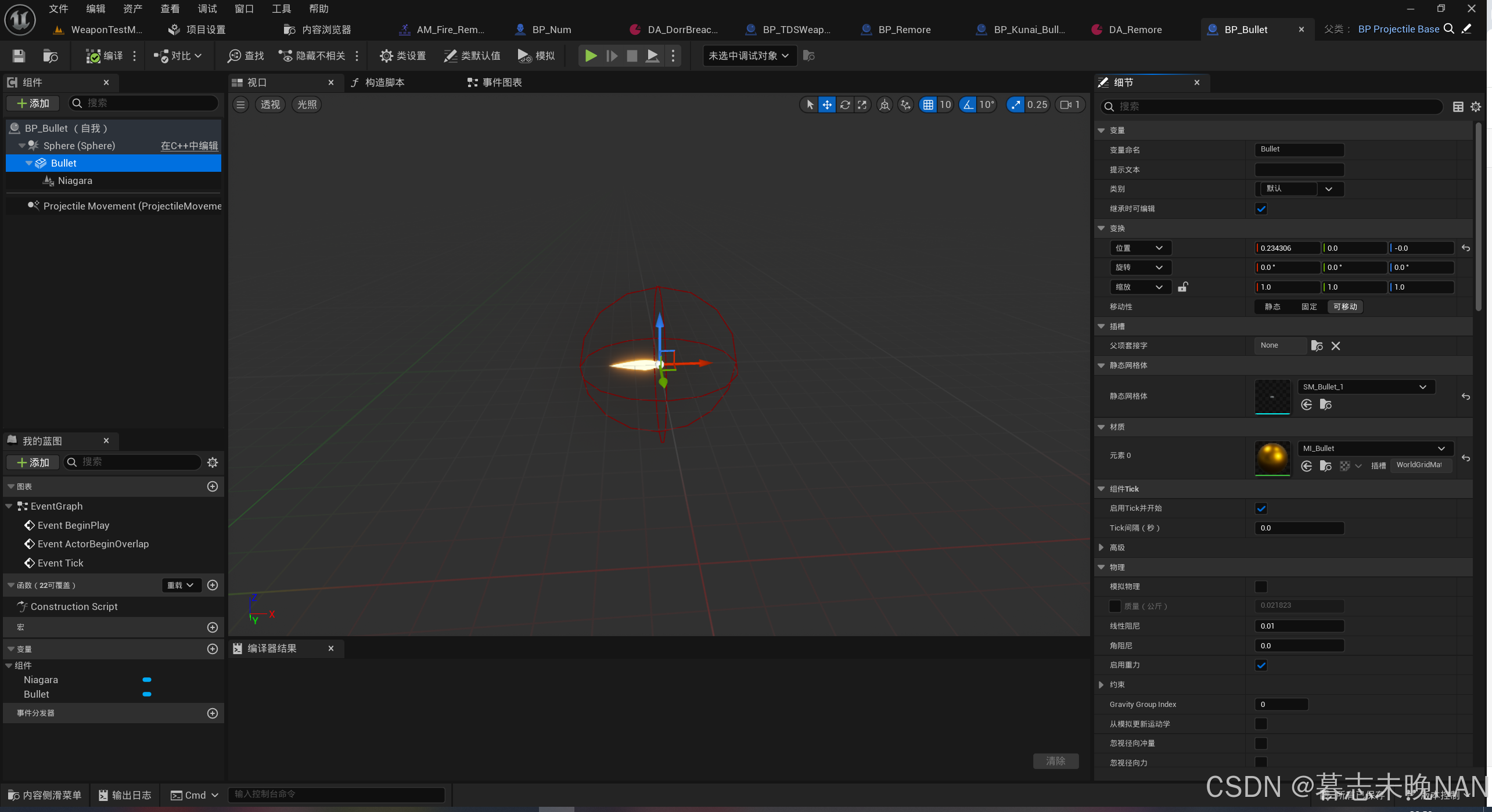Open My Blueprint panel settings gear
This screenshot has width=1492, height=812.
coord(213,463)
